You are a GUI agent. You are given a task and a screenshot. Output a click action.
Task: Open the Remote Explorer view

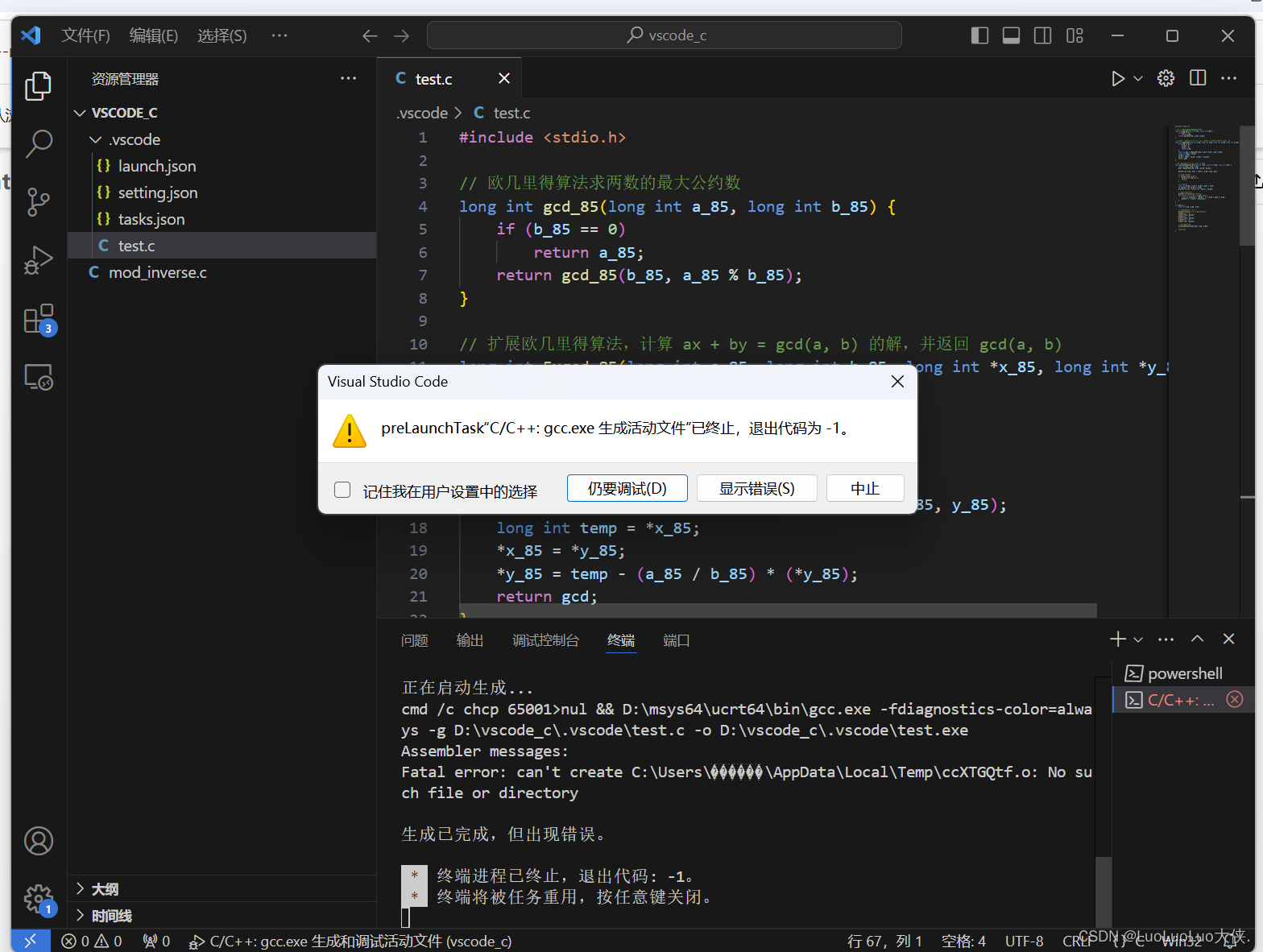point(38,377)
